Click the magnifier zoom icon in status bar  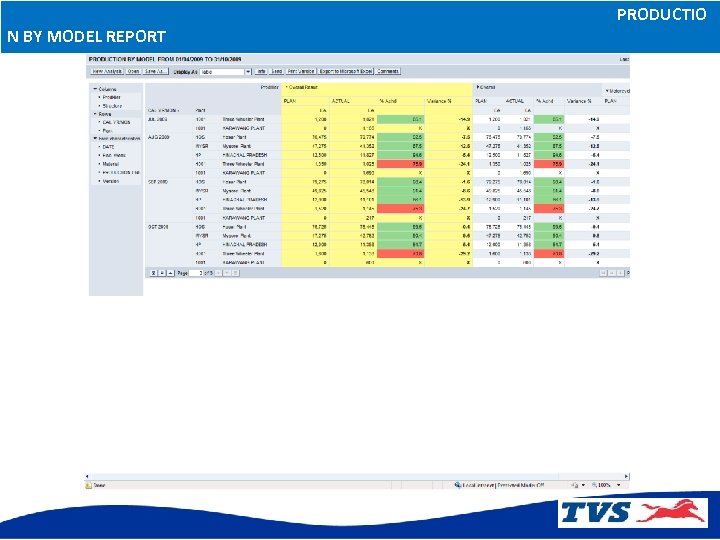(x=594, y=485)
